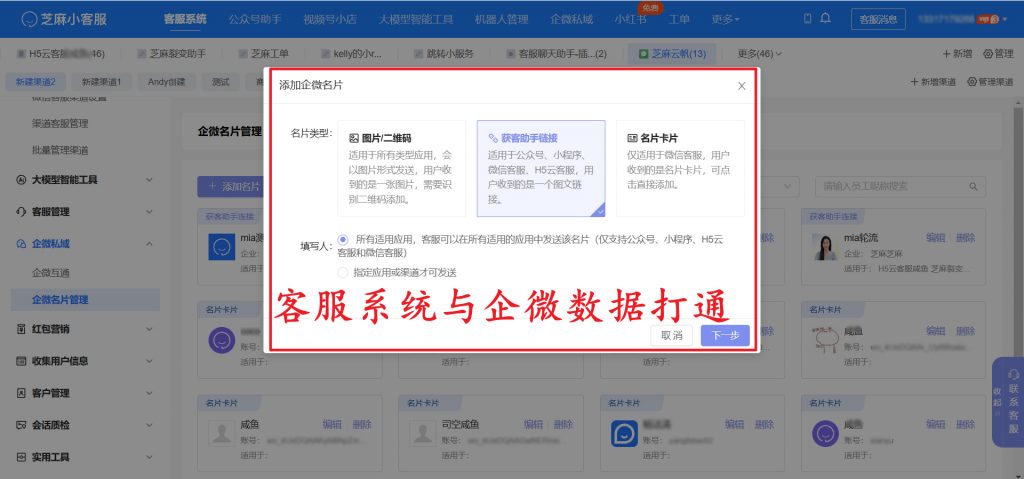Choose the 名片卡片 card type

pyautogui.click(x=680, y=169)
